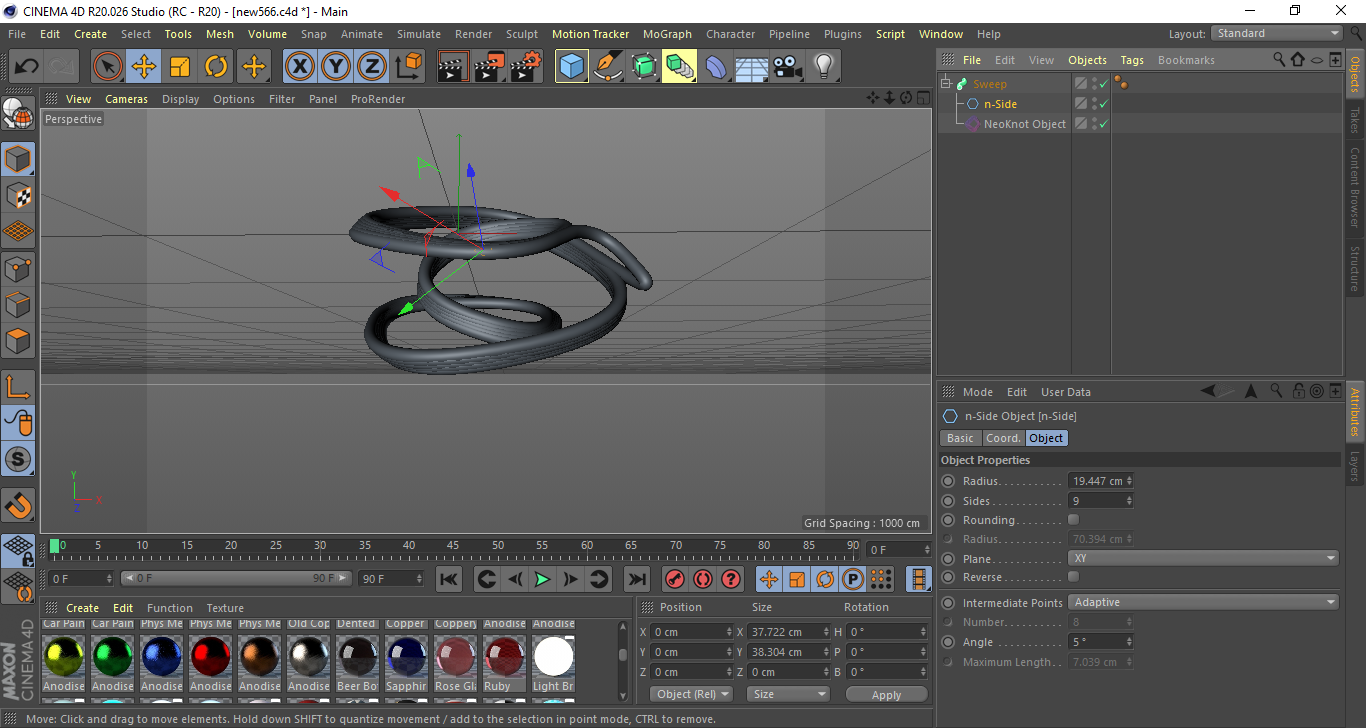
Task: Open viewport Cameras menu
Action: coord(127,99)
